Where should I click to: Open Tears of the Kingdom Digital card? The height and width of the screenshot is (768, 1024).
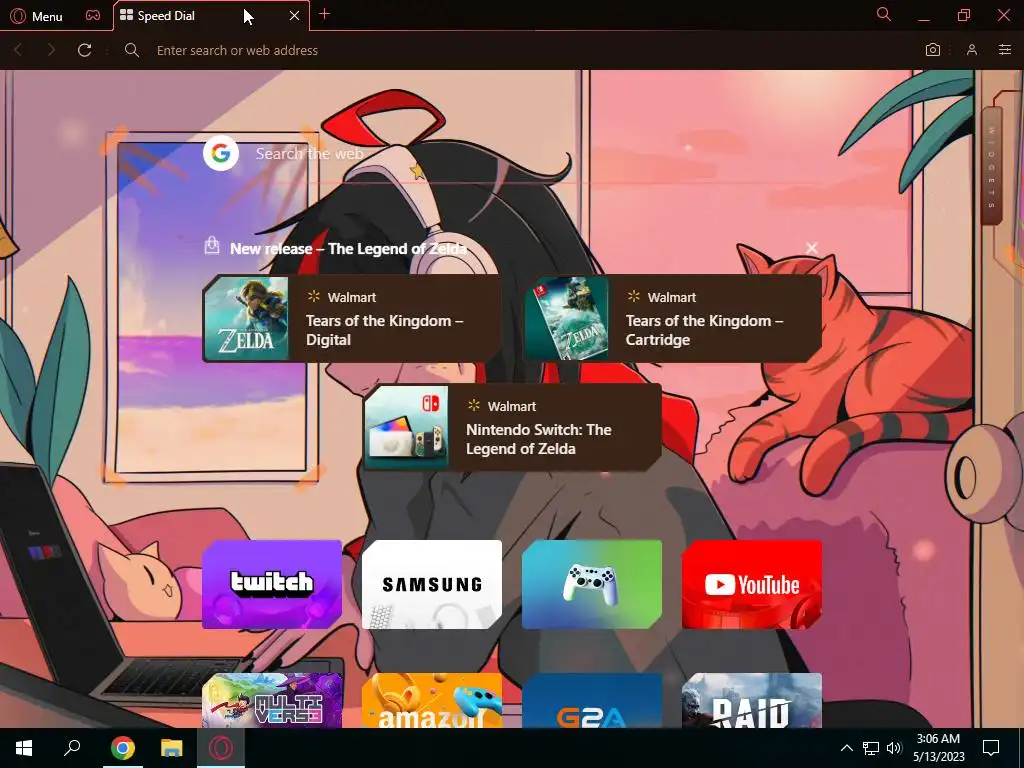point(352,319)
